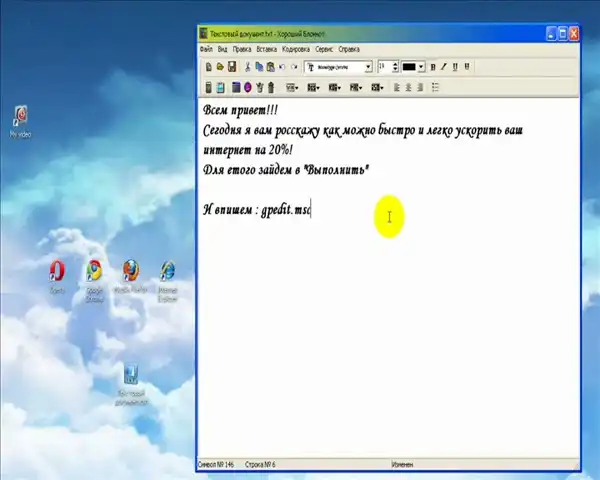Click the dark calculator-like icon in the second toolbar
Image resolution: width=600 pixels, height=480 pixels.
[x=208, y=87]
